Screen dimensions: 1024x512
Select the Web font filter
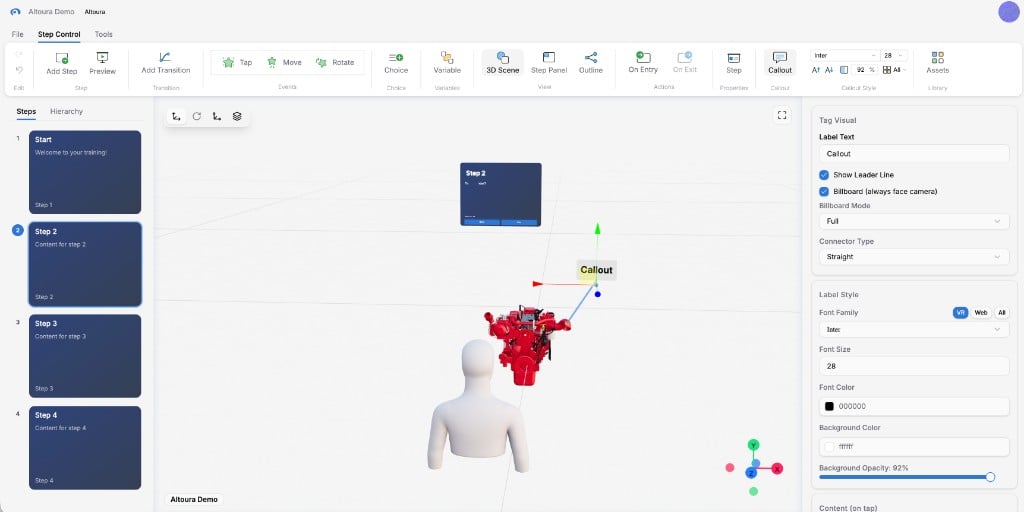(981, 313)
